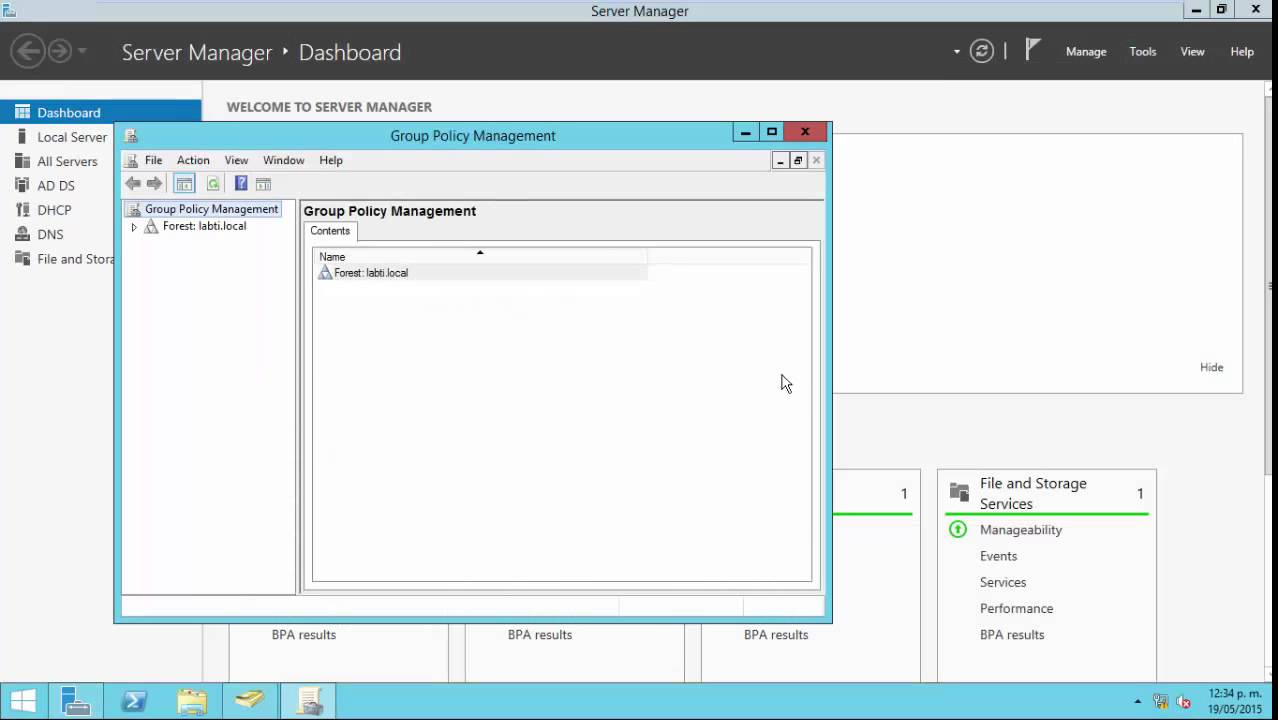Open the View menu in Group Policy Management
The height and width of the screenshot is (720, 1278).
236,160
